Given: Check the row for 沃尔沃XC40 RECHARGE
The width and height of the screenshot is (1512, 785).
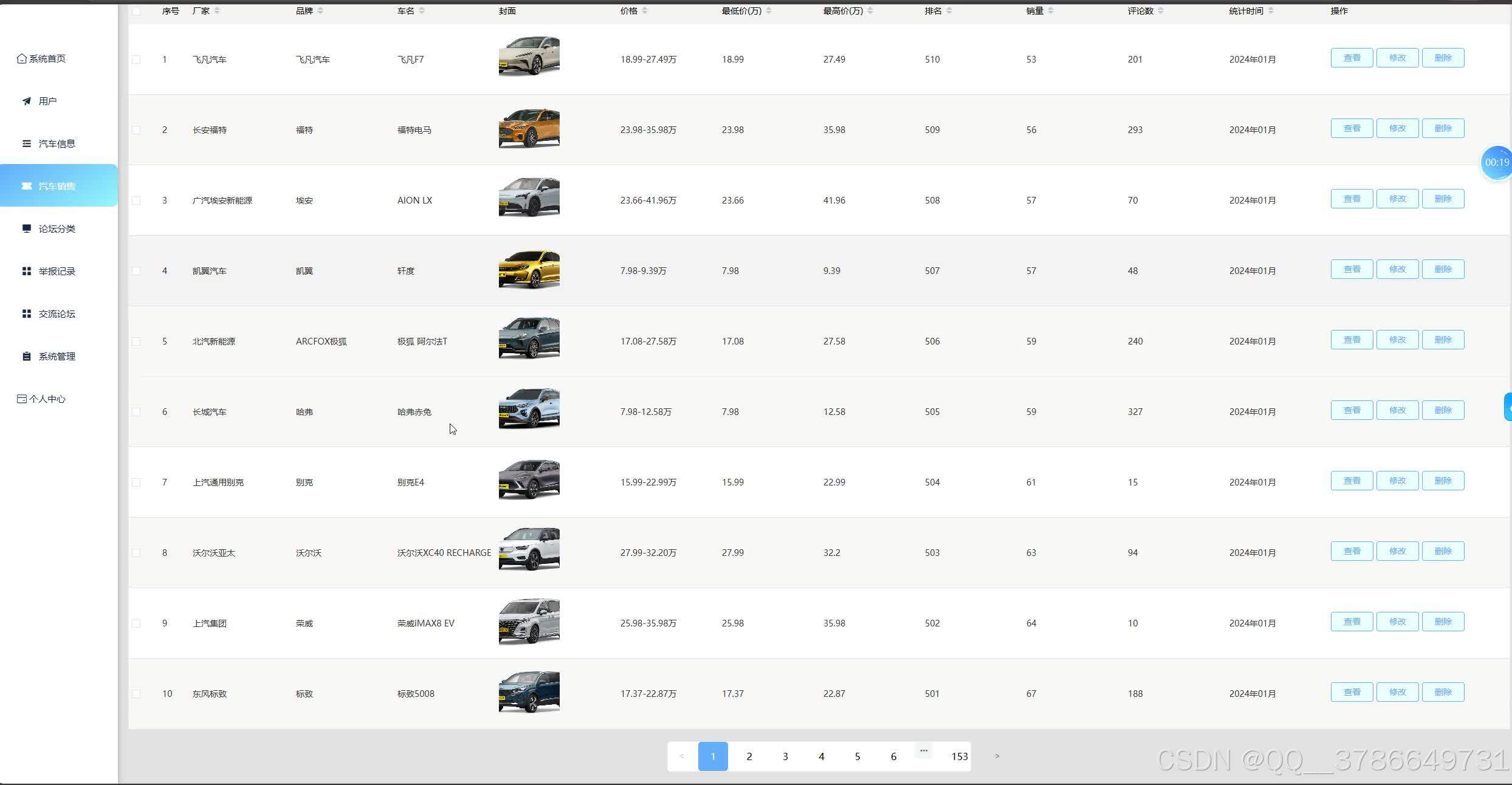Looking at the screenshot, I should tap(136, 553).
